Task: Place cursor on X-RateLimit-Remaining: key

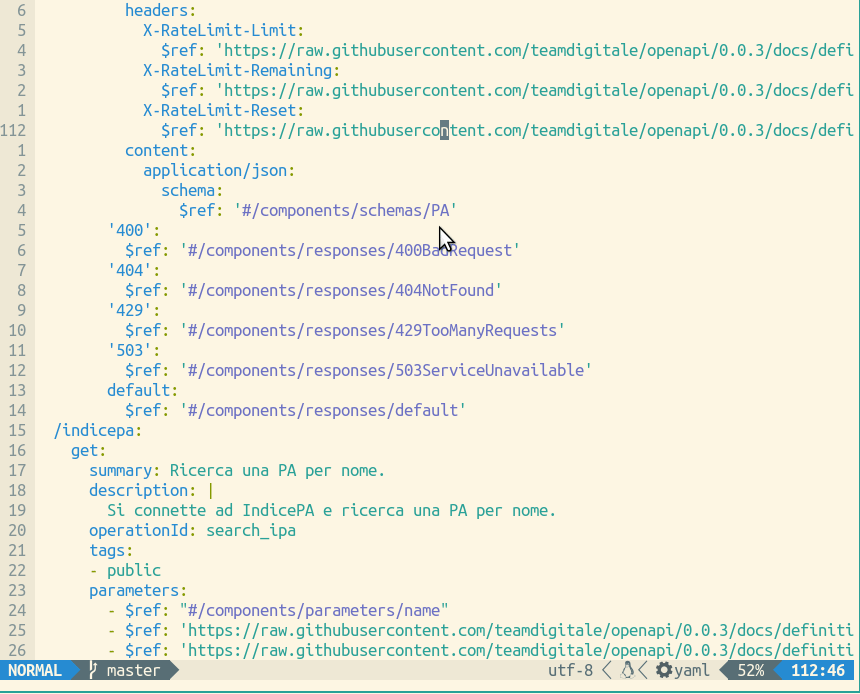Action: click(x=241, y=70)
